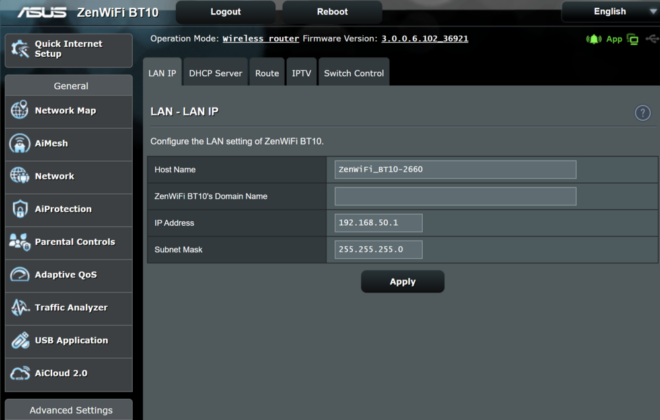Viewport: 660px width, 420px height.
Task: Click the Logout button
Action: pos(226,12)
